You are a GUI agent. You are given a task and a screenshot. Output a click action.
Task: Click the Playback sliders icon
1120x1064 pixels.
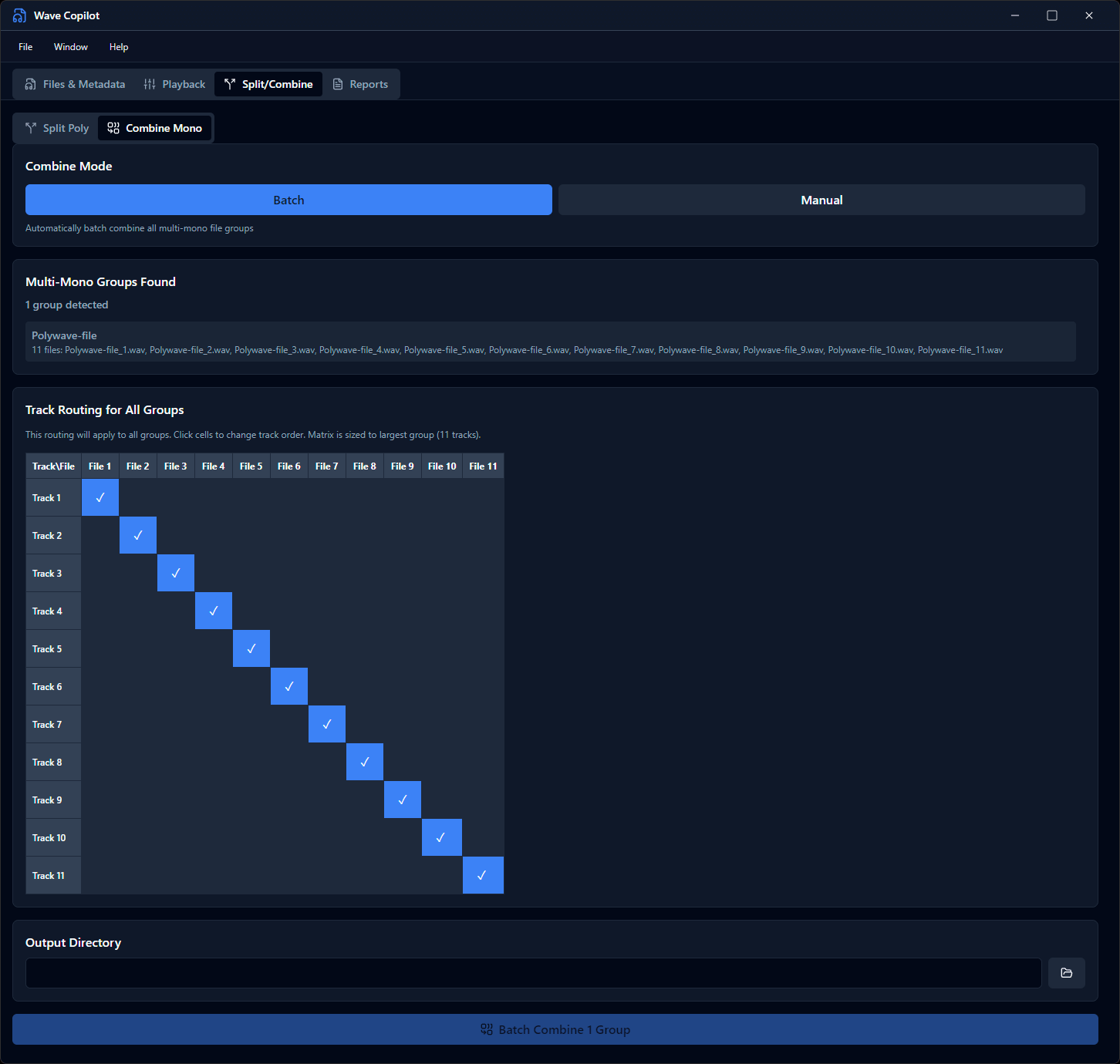(x=150, y=84)
